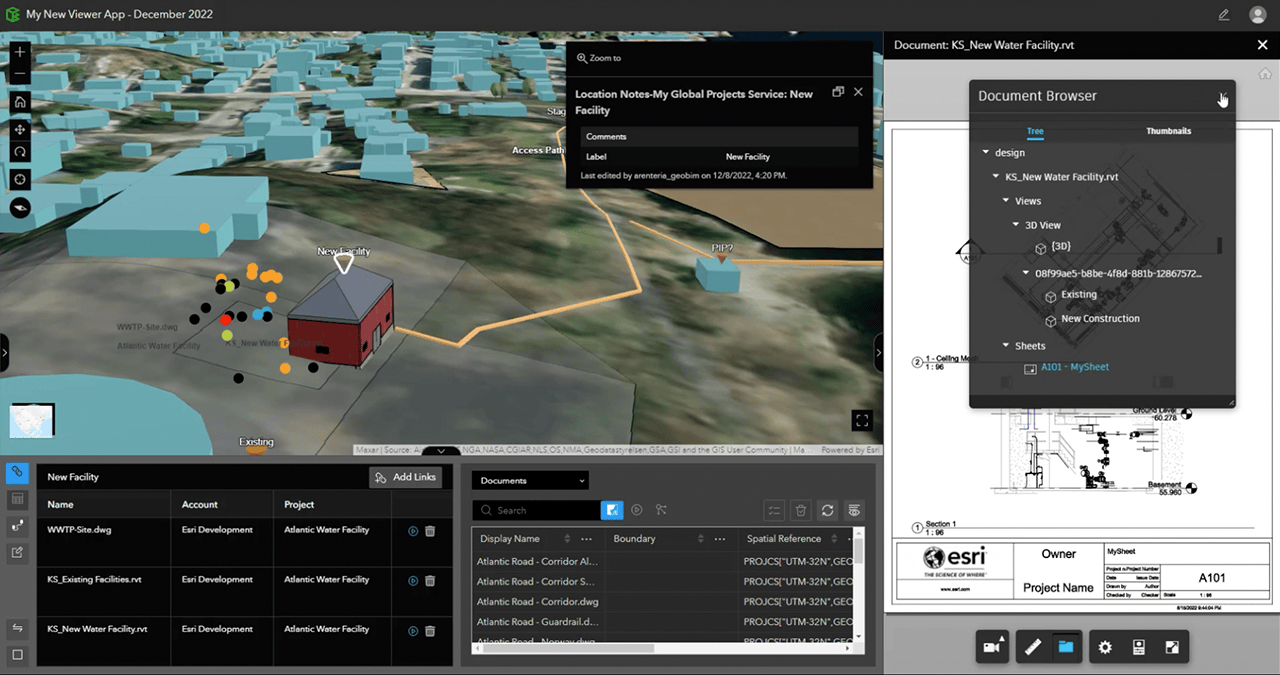This screenshot has width=1280, height=675.
Task: Reset compass orientation on the map
Action: 20,207
